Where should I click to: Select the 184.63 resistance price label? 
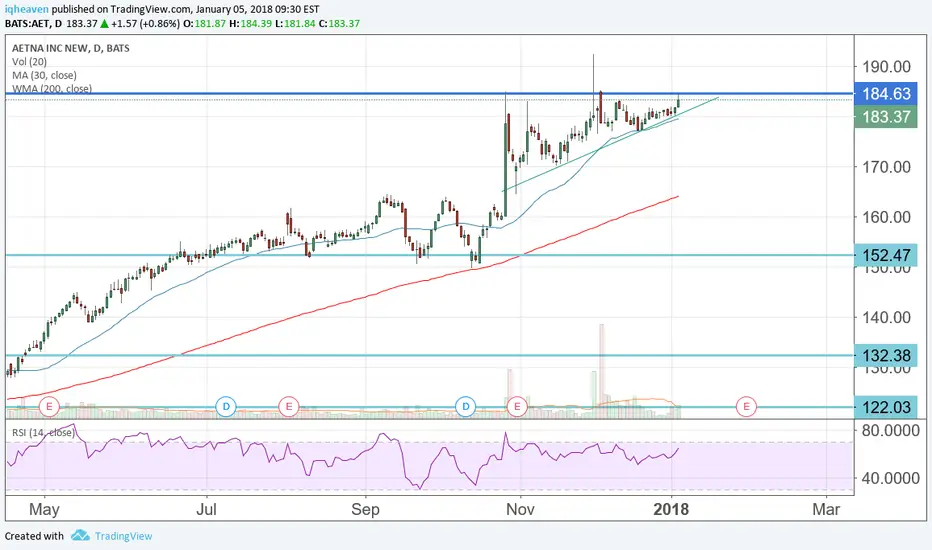(886, 94)
